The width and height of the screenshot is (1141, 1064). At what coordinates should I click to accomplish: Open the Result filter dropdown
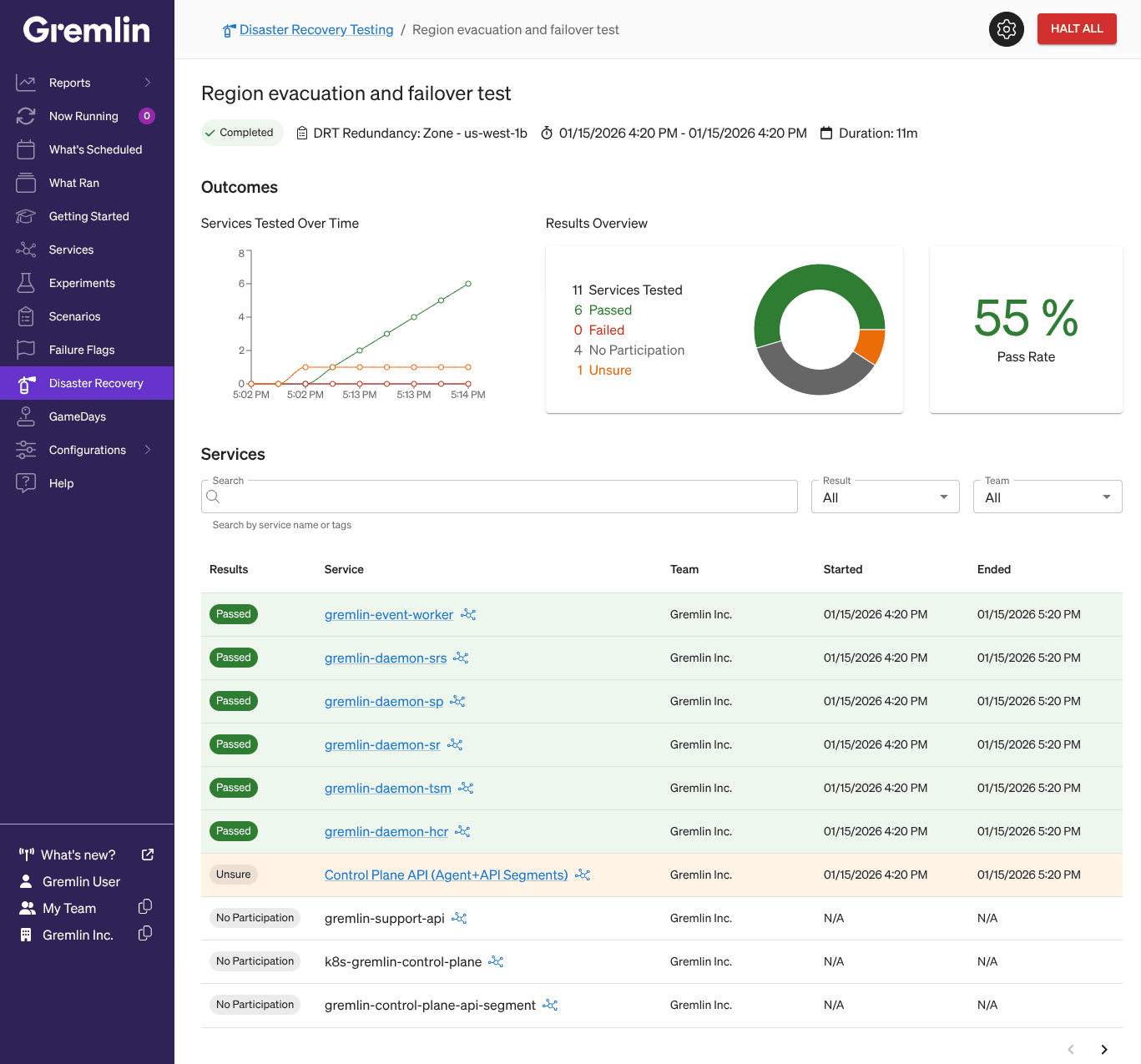tap(886, 497)
